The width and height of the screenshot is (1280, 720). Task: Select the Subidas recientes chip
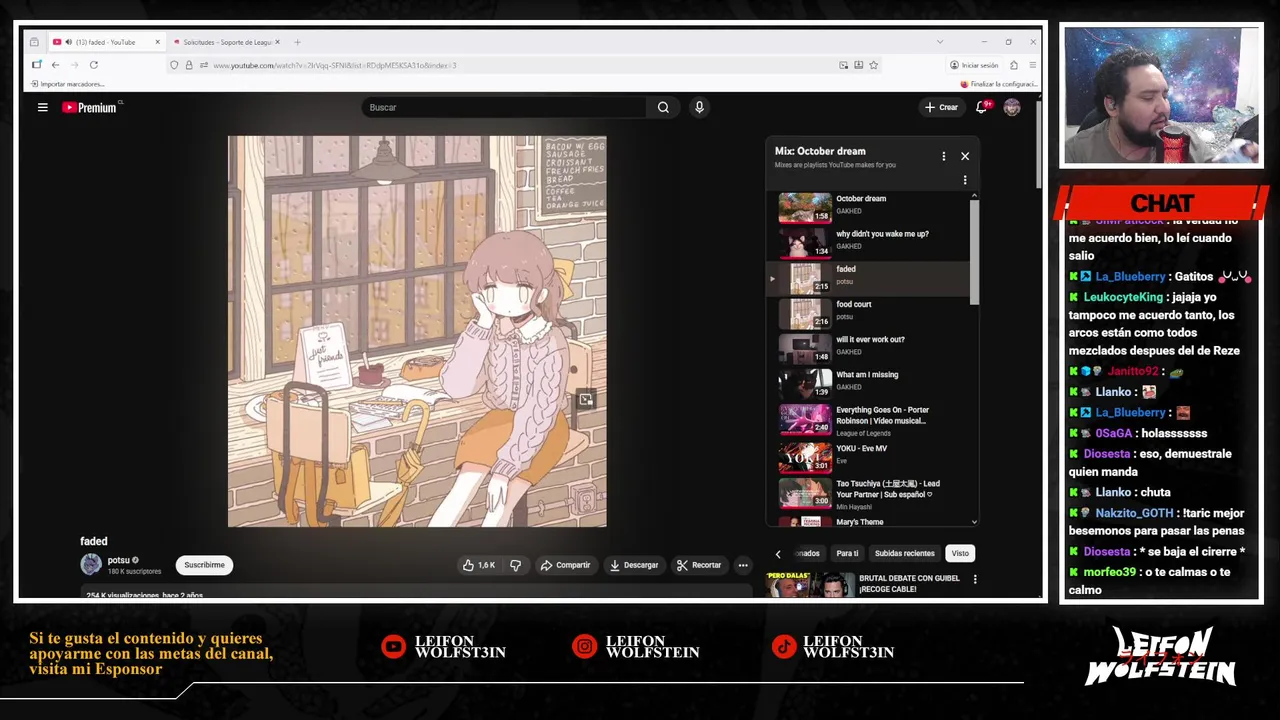(x=904, y=553)
